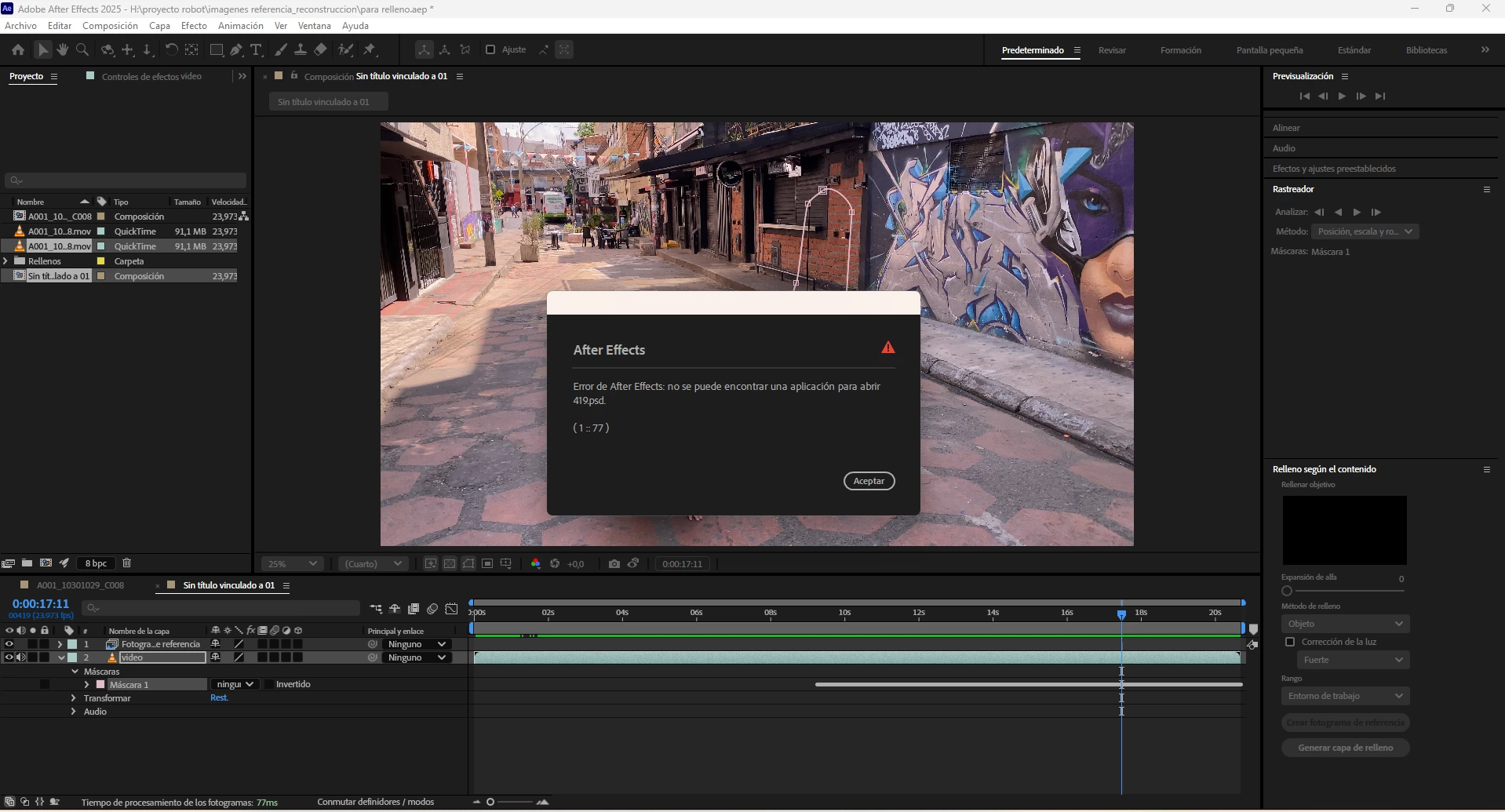Enable Motion Blur icon in timeline header

[x=432, y=608]
